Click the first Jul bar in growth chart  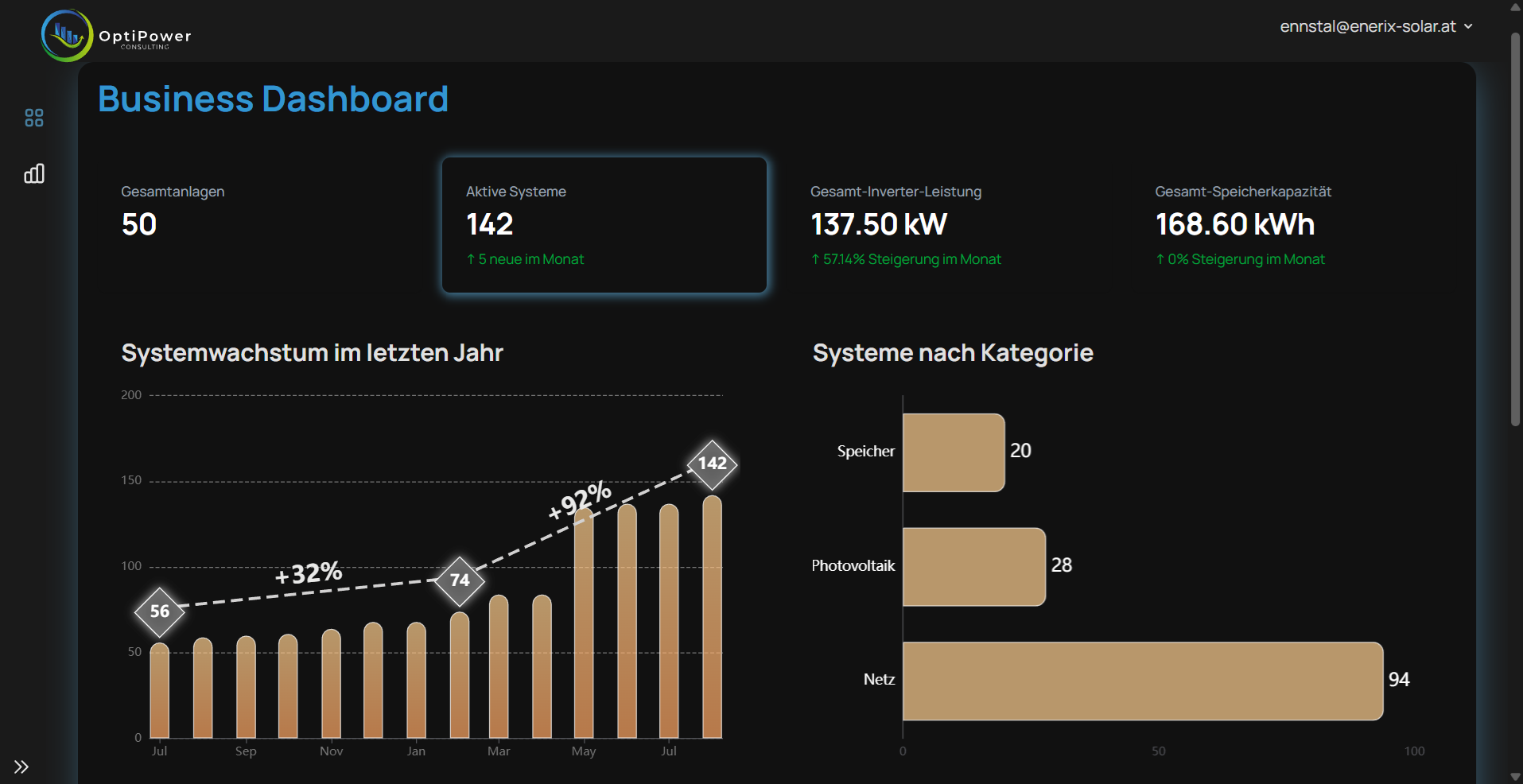point(160,690)
